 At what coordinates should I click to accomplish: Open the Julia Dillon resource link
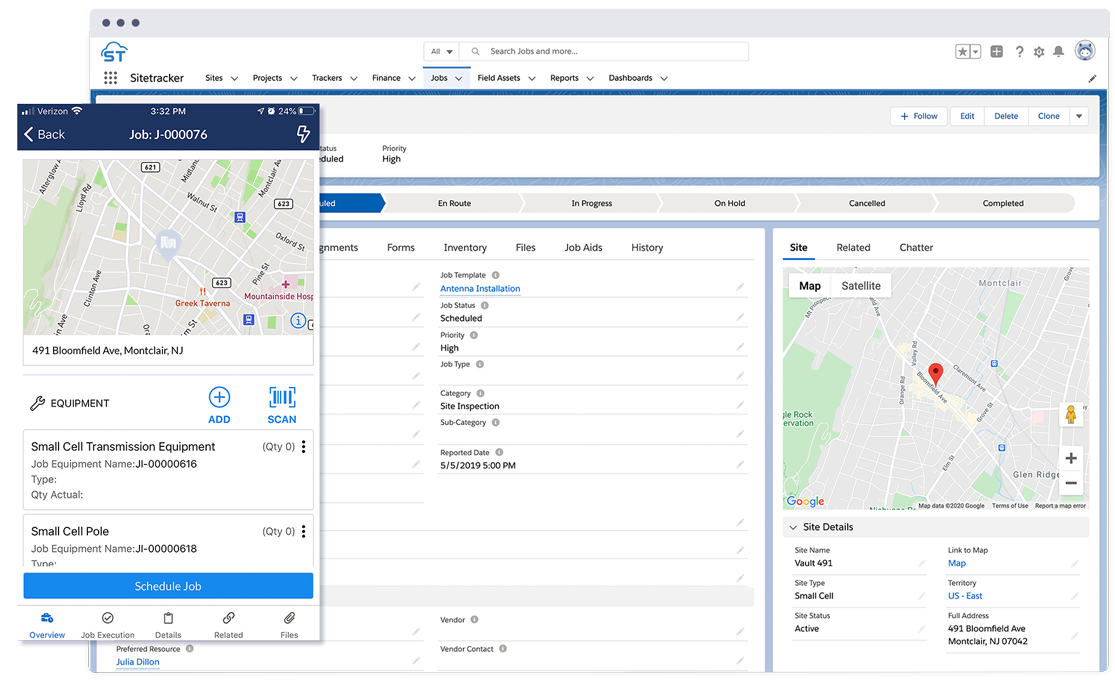[x=138, y=662]
